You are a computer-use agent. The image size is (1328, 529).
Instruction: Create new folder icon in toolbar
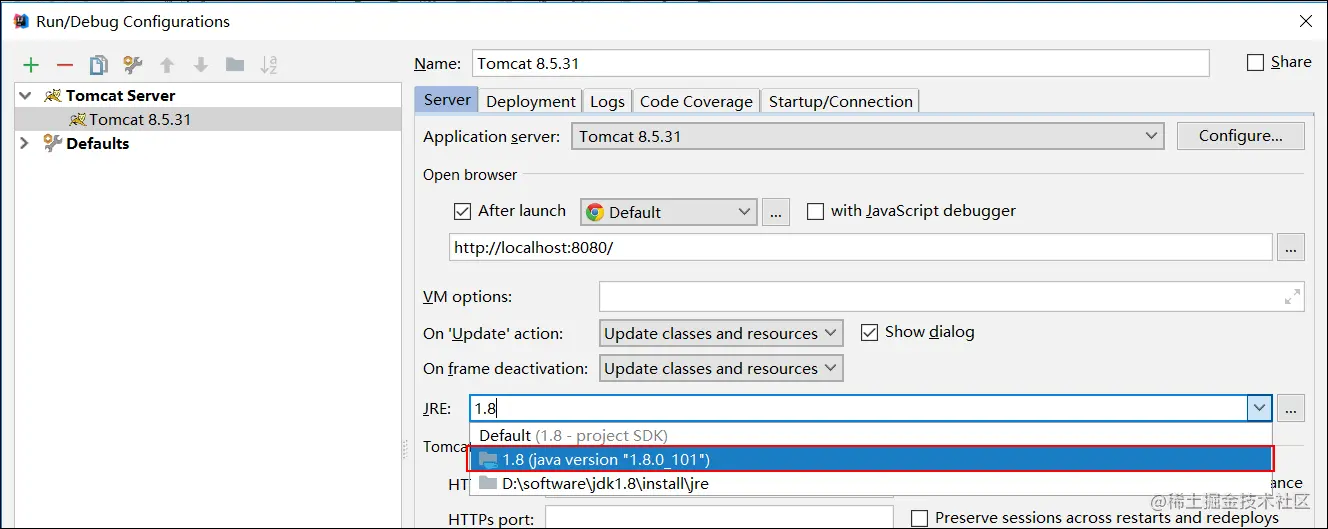click(235, 65)
